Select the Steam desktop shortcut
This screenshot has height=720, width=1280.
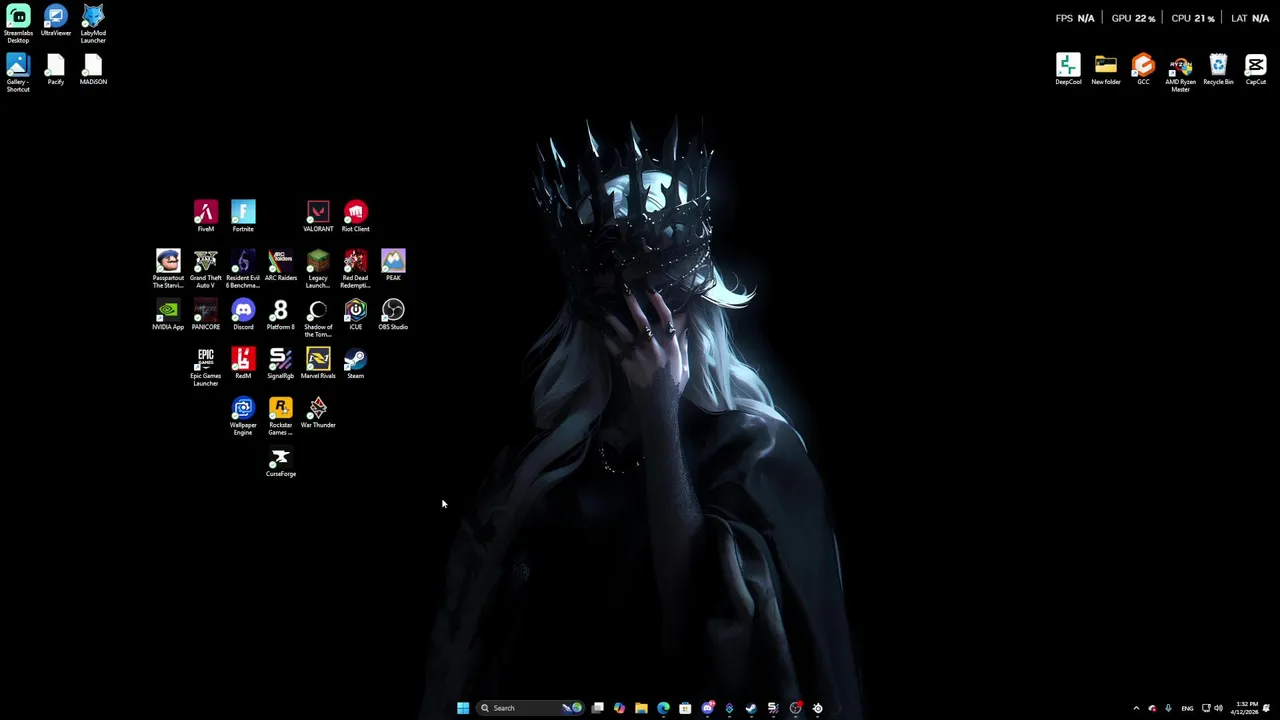[355, 364]
